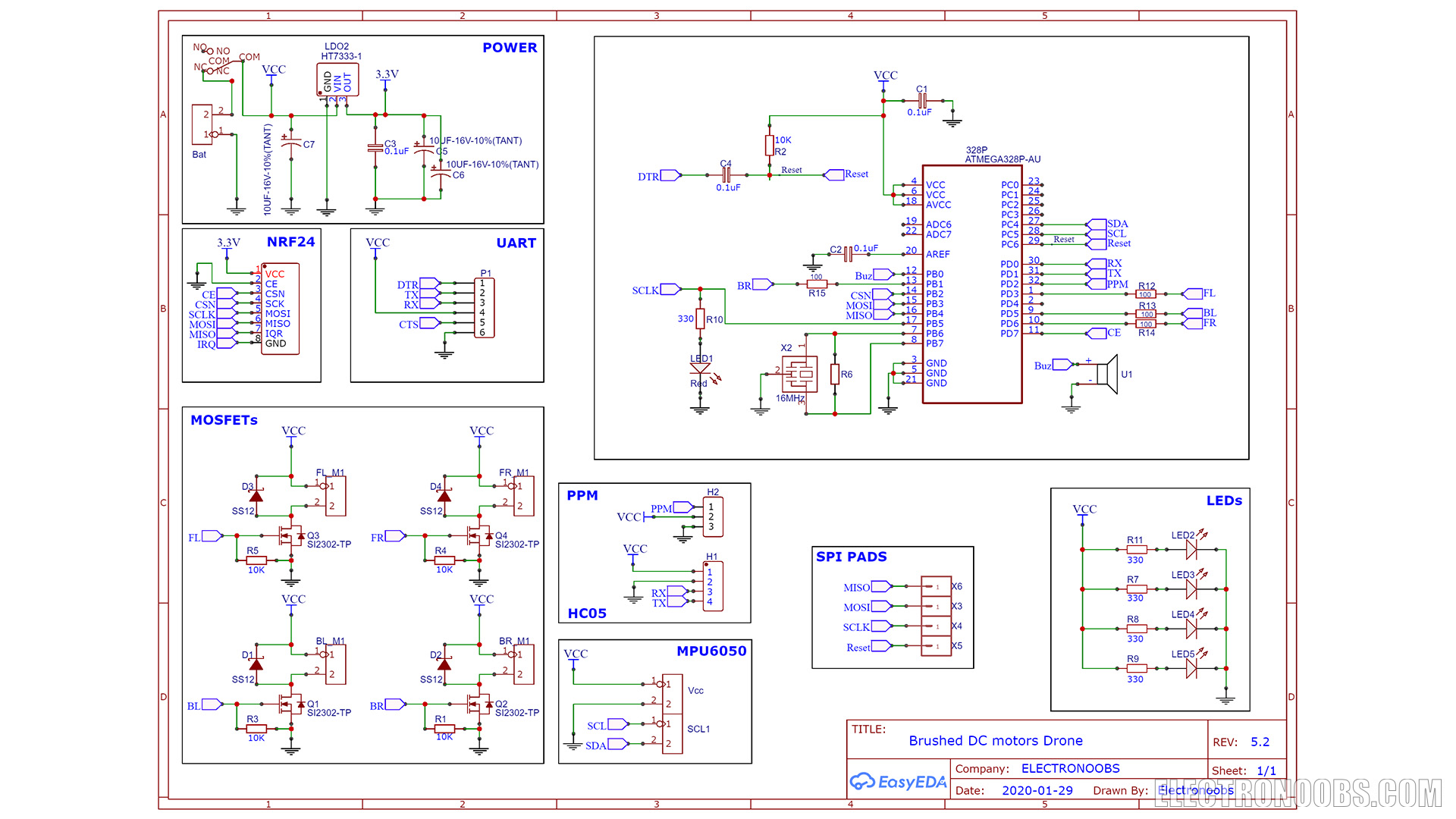The image size is (1456, 819).
Task: Select the X2 16MHz crystal
Action: tap(800, 374)
